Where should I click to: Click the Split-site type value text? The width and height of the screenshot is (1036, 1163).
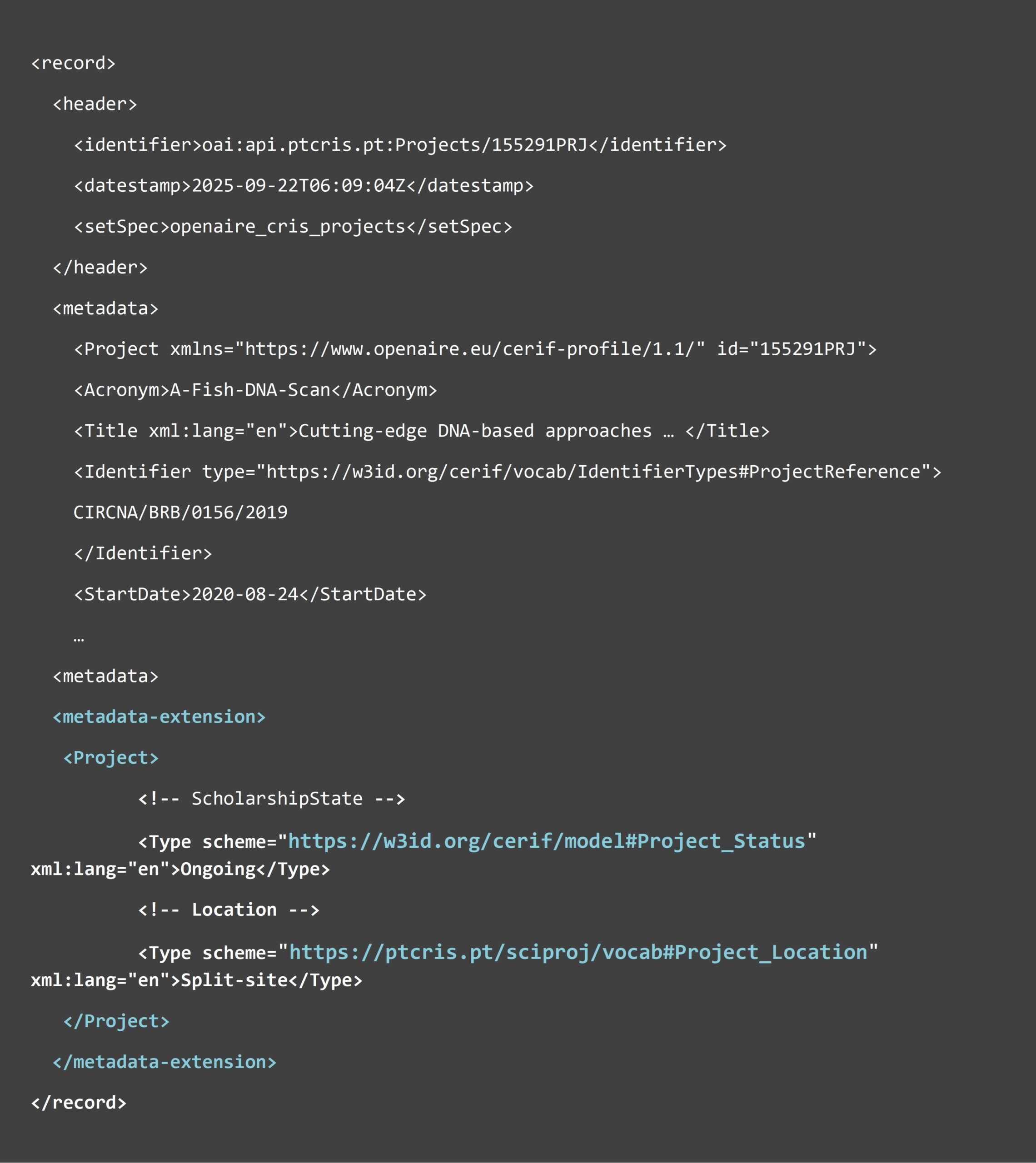tap(234, 980)
